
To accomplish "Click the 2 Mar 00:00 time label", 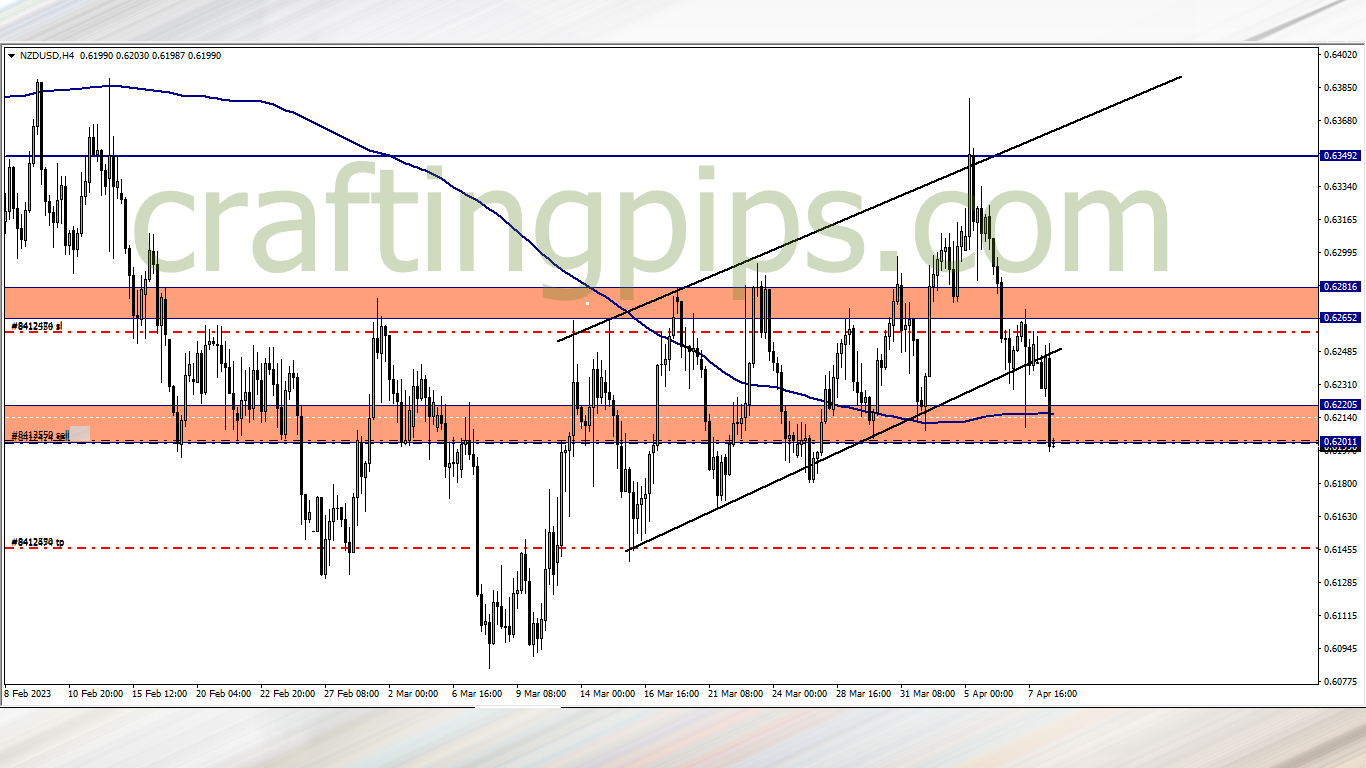I will pyautogui.click(x=413, y=693).
